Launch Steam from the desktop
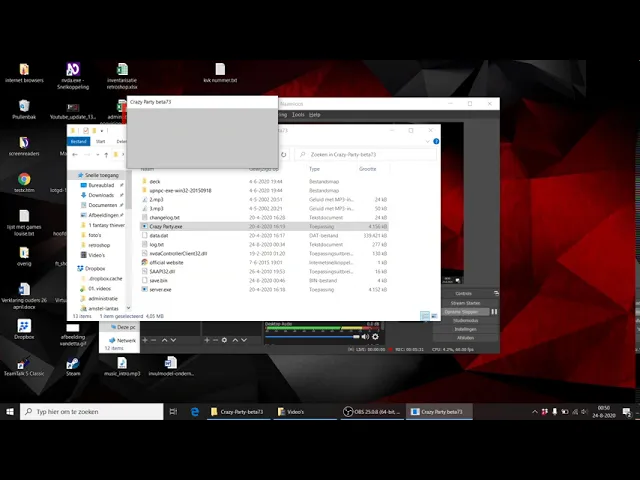Viewport: 640px width, 480px height. [x=73, y=366]
